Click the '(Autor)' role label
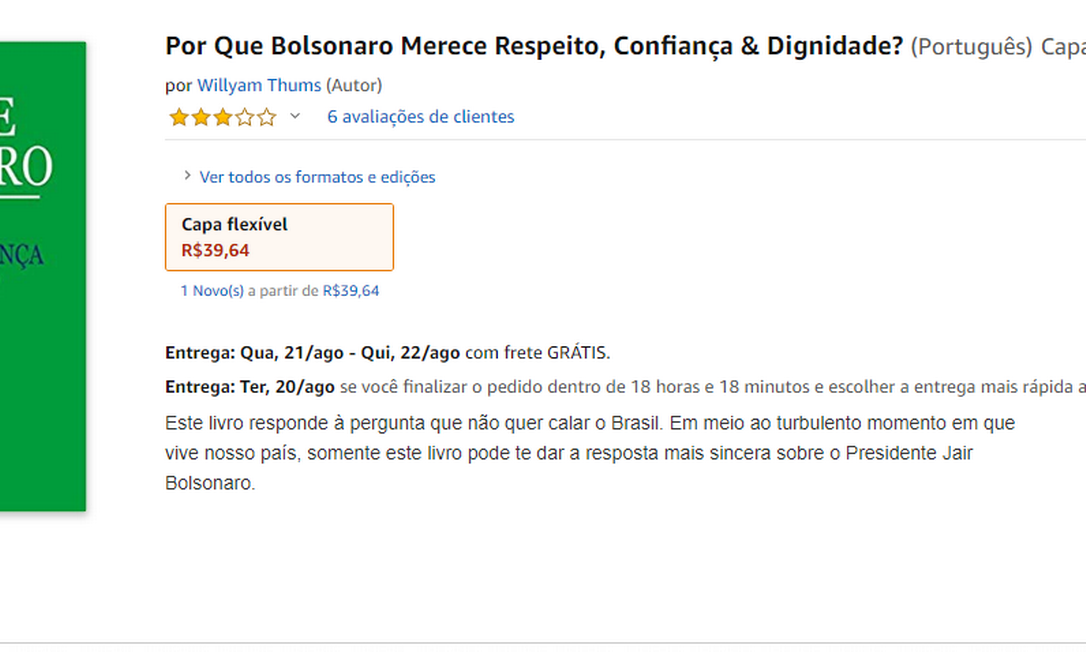The height and width of the screenshot is (652, 1086). coord(354,85)
